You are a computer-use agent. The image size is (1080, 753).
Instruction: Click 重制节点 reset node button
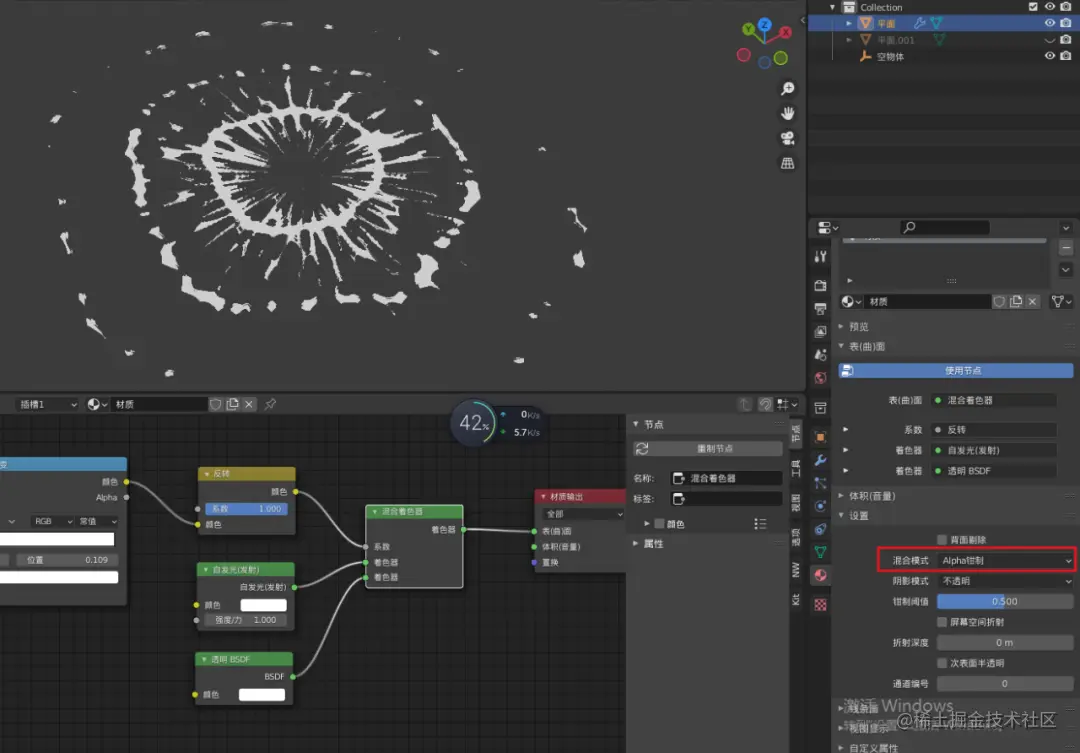point(707,448)
